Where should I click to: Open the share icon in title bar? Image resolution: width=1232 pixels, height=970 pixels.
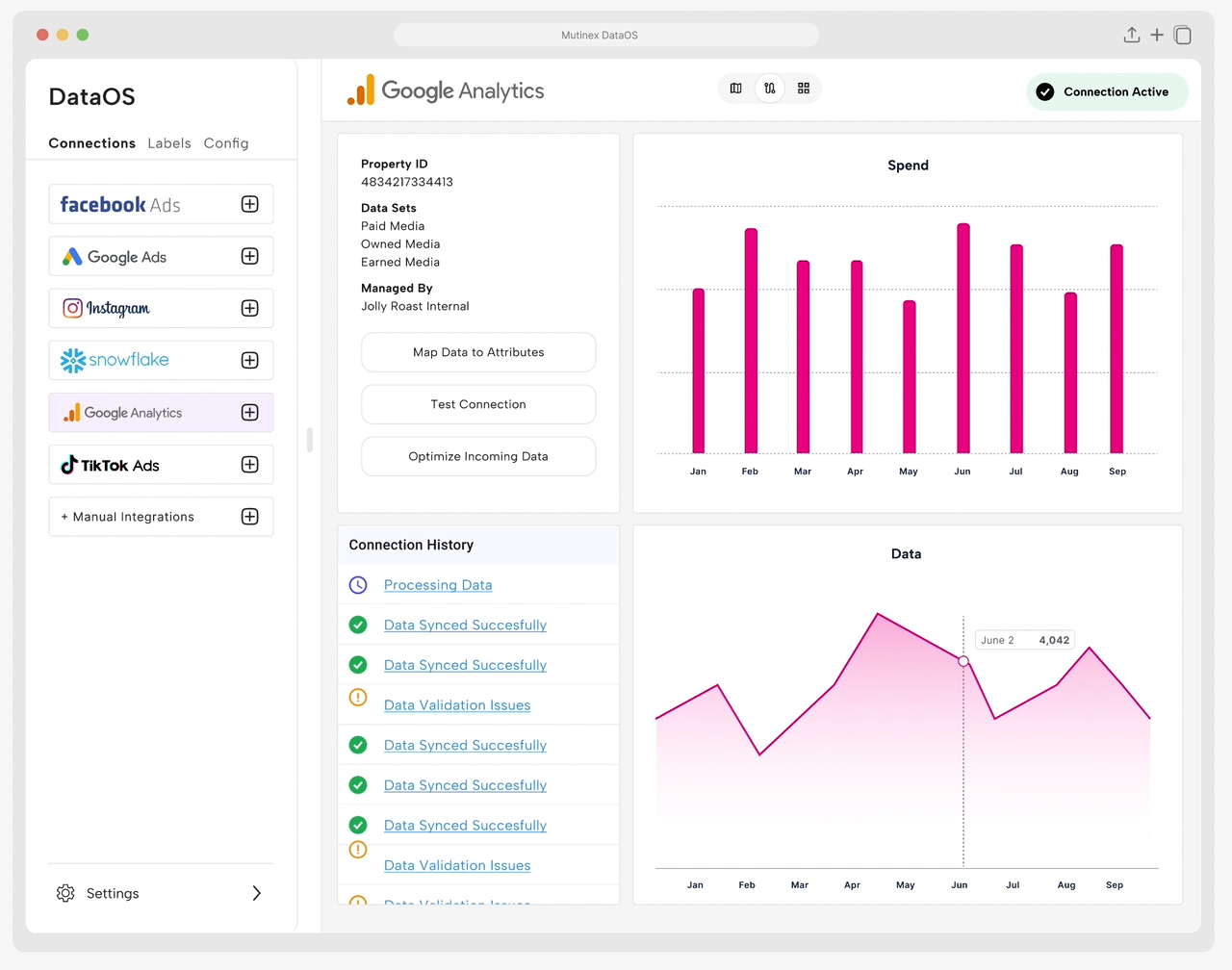pos(1132,36)
